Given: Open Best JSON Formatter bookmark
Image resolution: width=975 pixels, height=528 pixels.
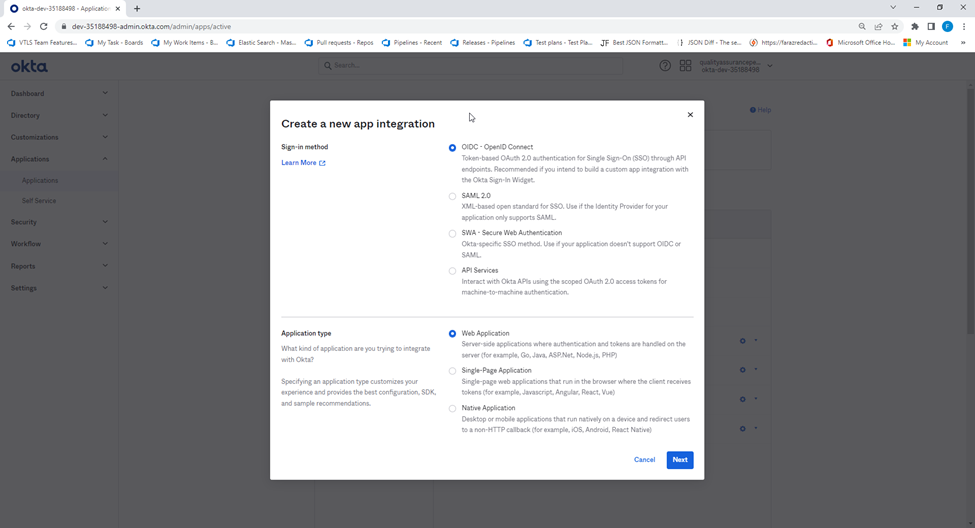Looking at the screenshot, I should pyautogui.click(x=634, y=43).
